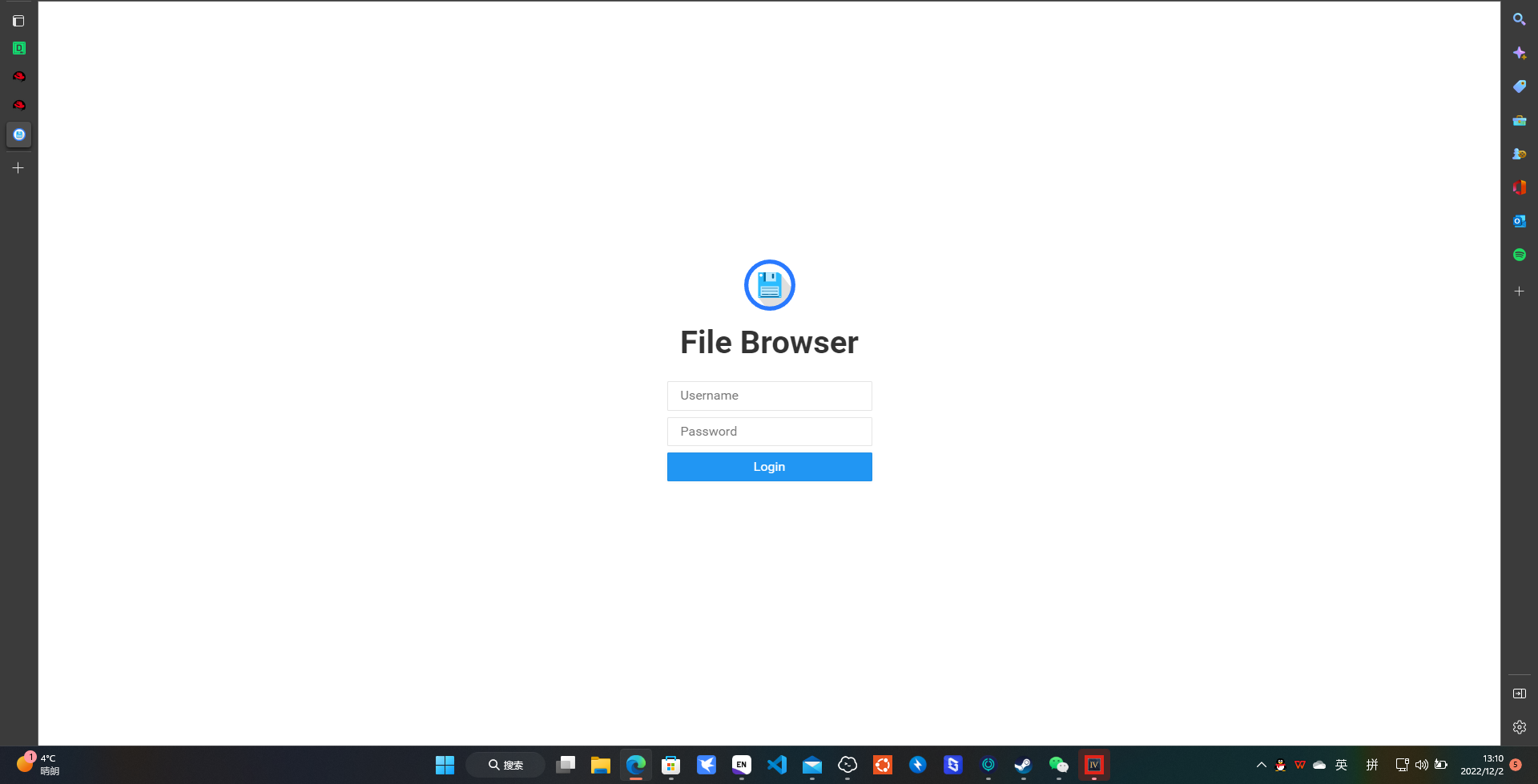Launch Copilot from the Edge sidebar
This screenshot has width=1538, height=784.
(x=1520, y=52)
